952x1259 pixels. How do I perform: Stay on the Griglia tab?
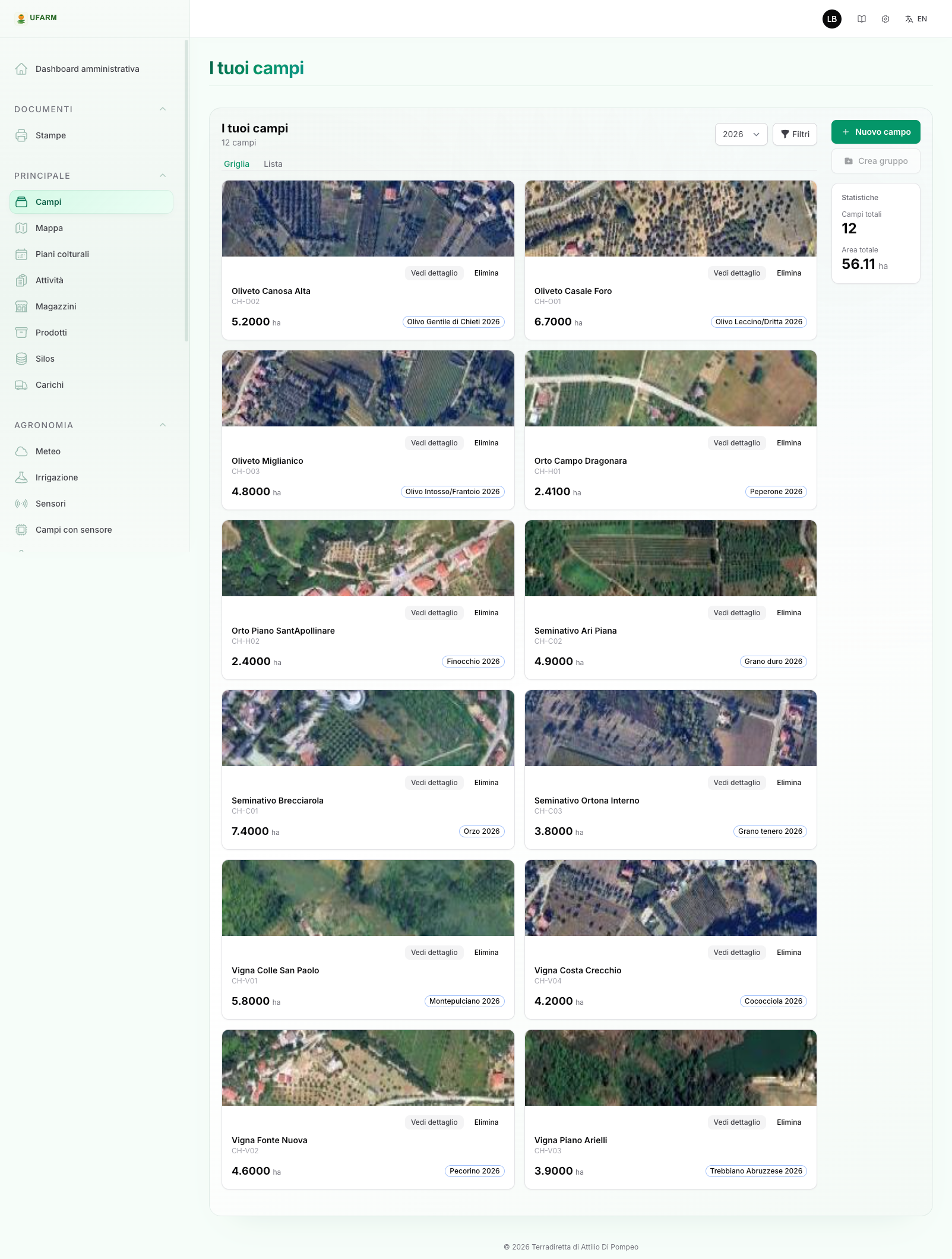236,164
